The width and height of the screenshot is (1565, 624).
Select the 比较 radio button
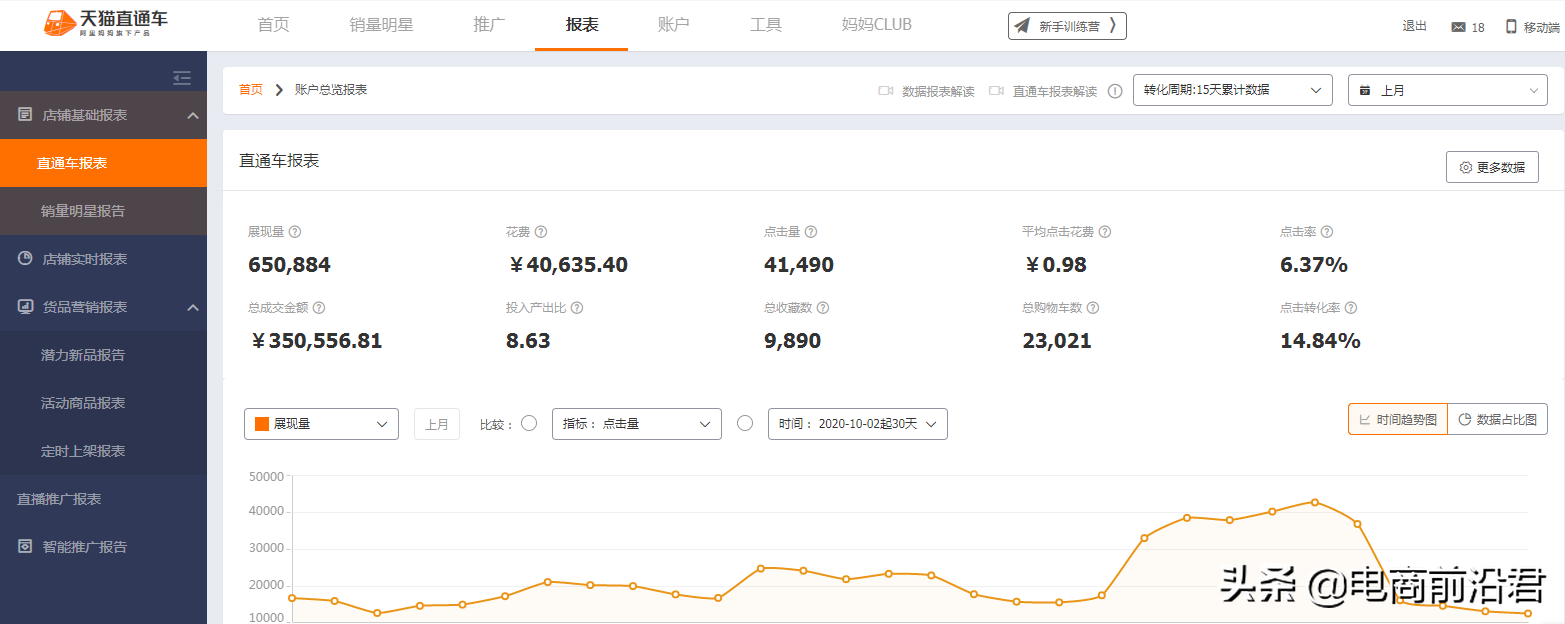(x=529, y=423)
